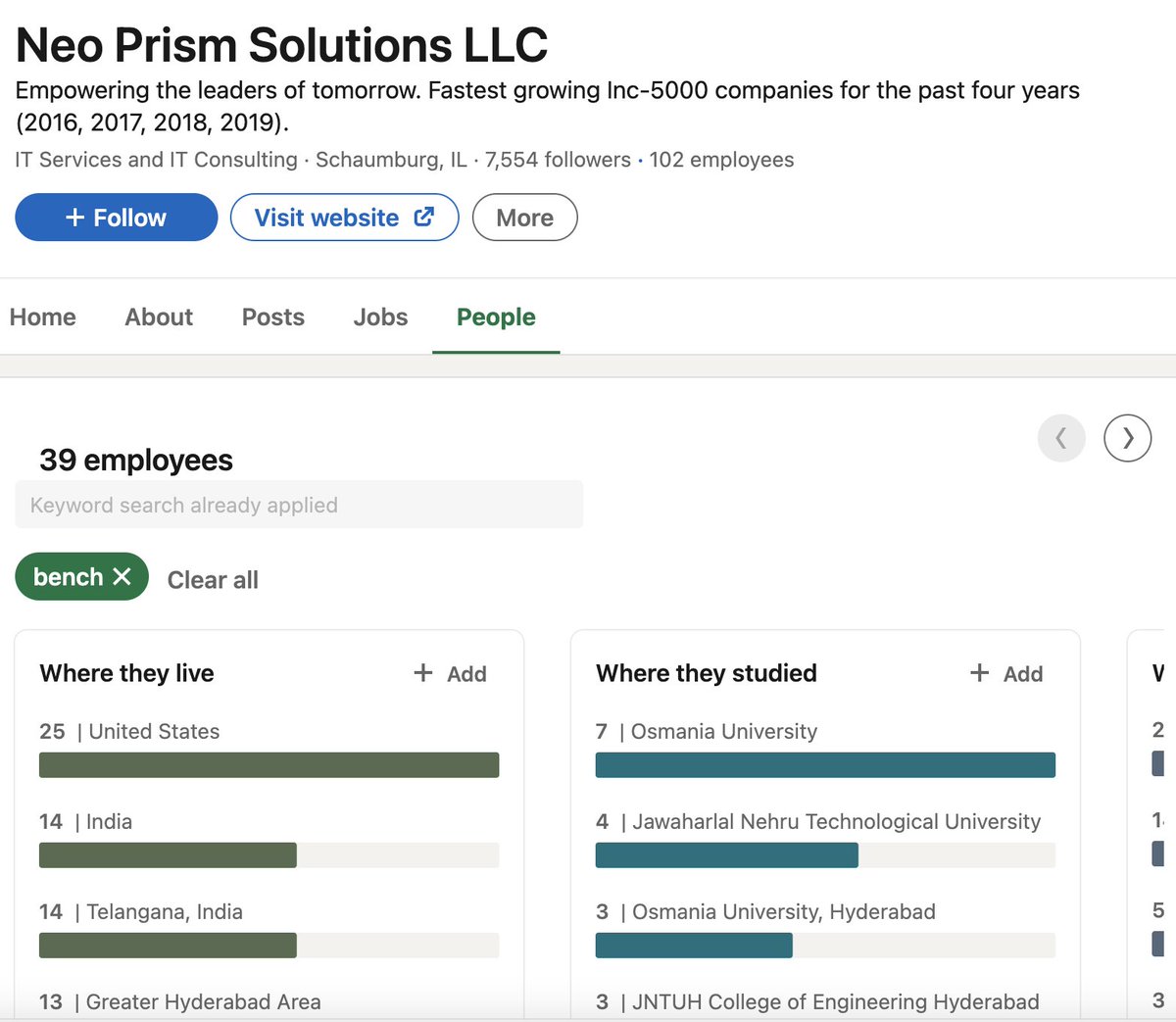Click the next carousel arrow
The width and height of the screenshot is (1176, 1022).
tap(1127, 438)
